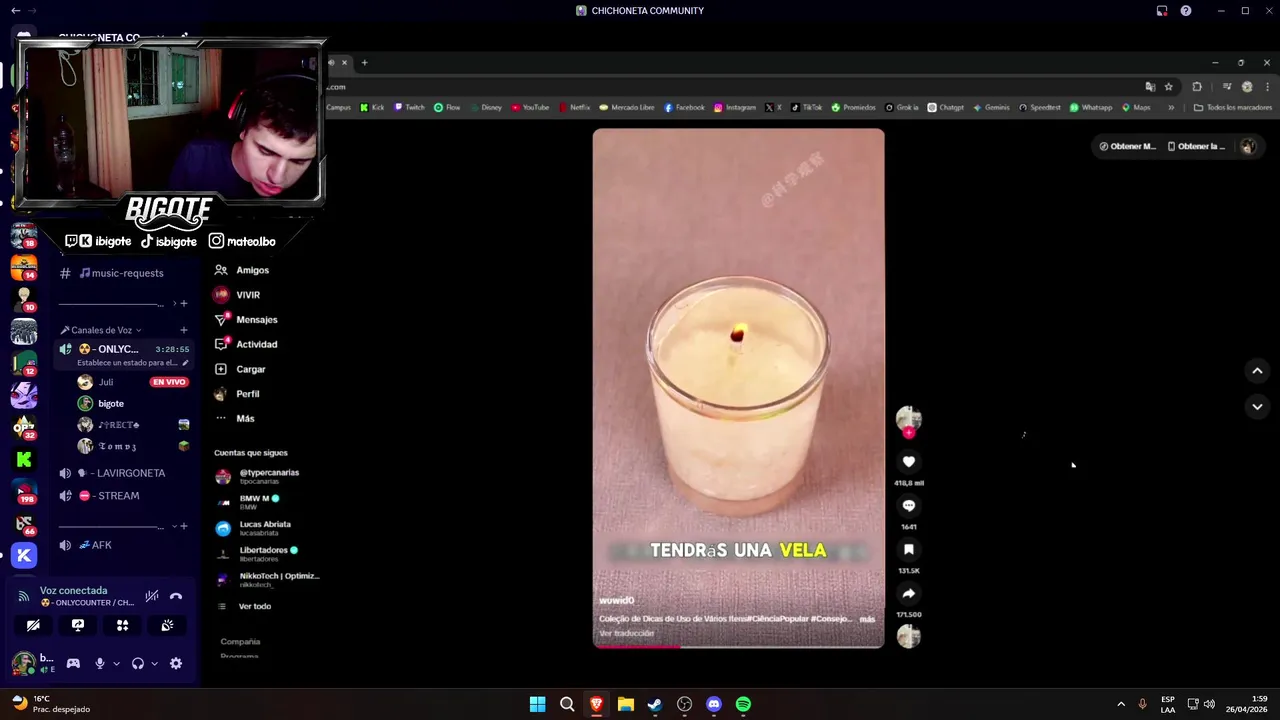Seek along the video progress bar

pyautogui.click(x=738, y=646)
